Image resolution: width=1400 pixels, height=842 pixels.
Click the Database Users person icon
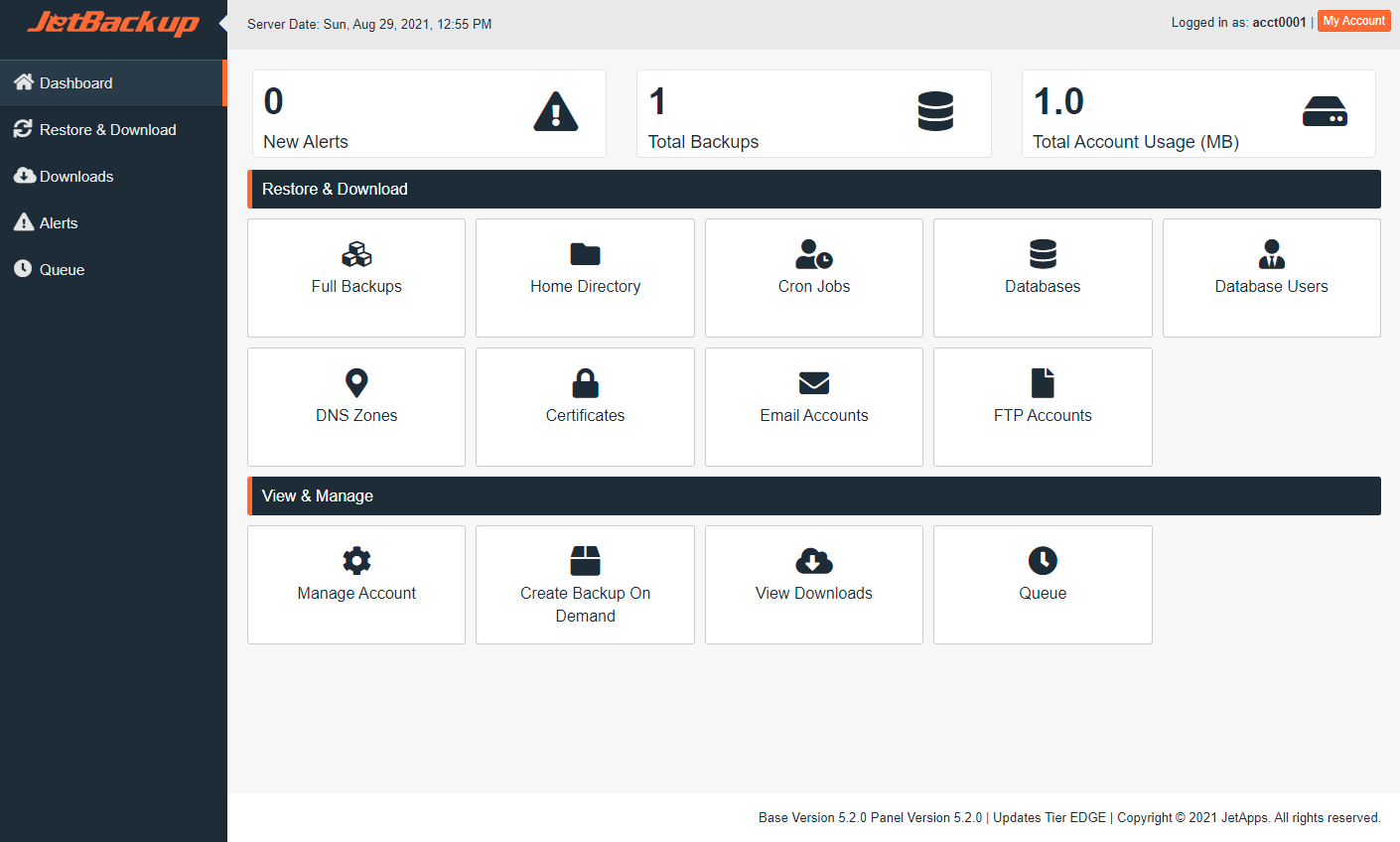pos(1272,254)
